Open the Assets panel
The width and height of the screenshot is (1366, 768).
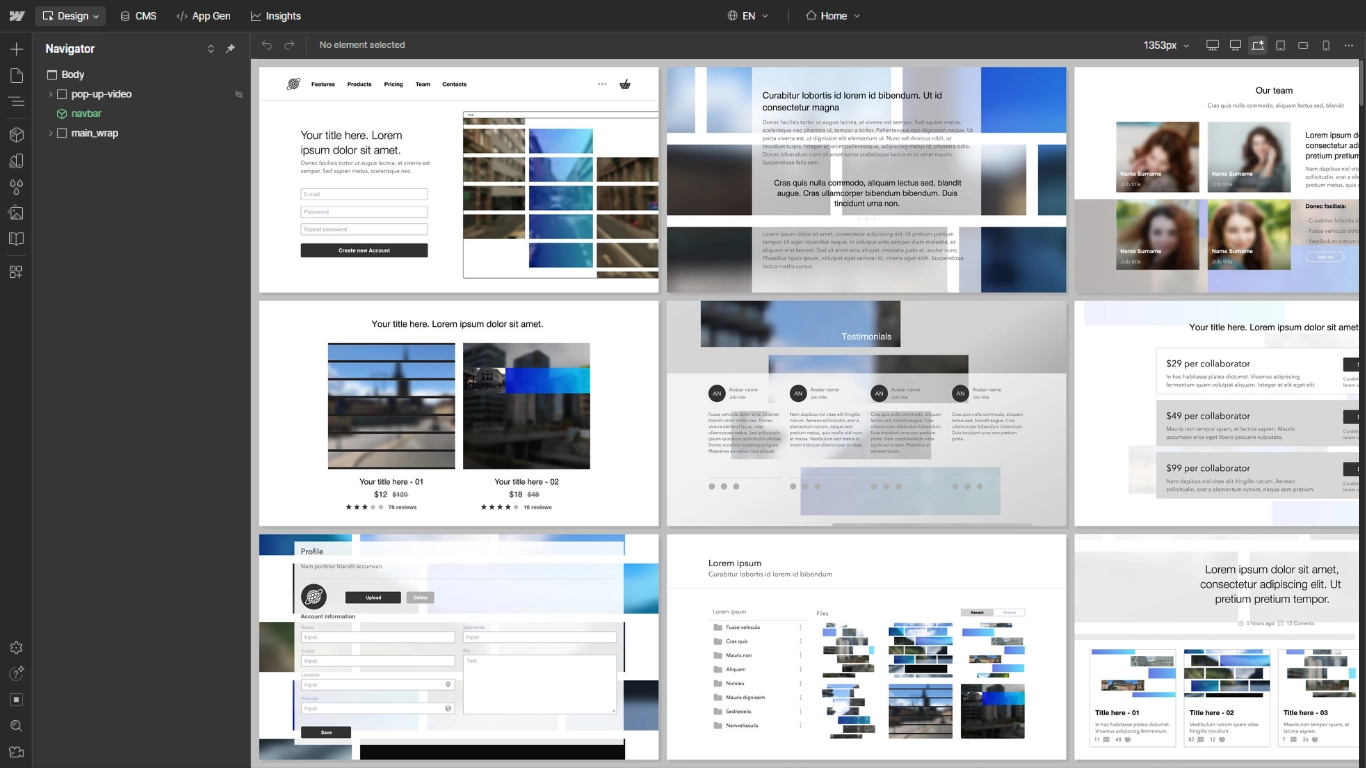(x=16, y=213)
